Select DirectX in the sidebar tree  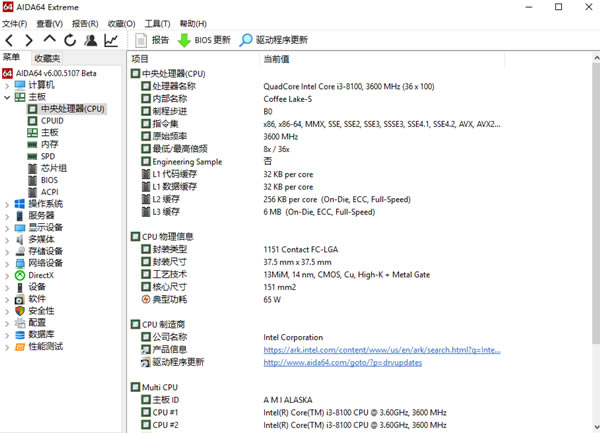(40, 275)
